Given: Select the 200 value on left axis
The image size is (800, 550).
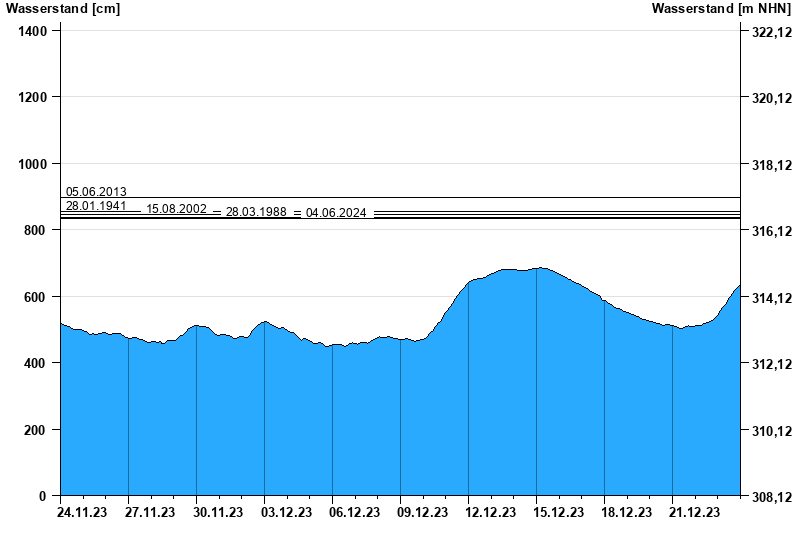Looking at the screenshot, I should [36, 430].
